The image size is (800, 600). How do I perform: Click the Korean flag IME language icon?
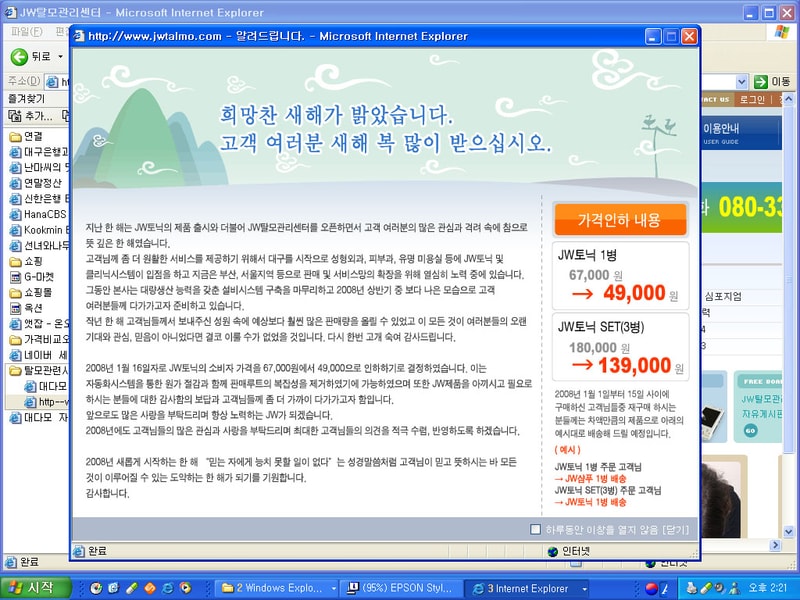(652, 588)
